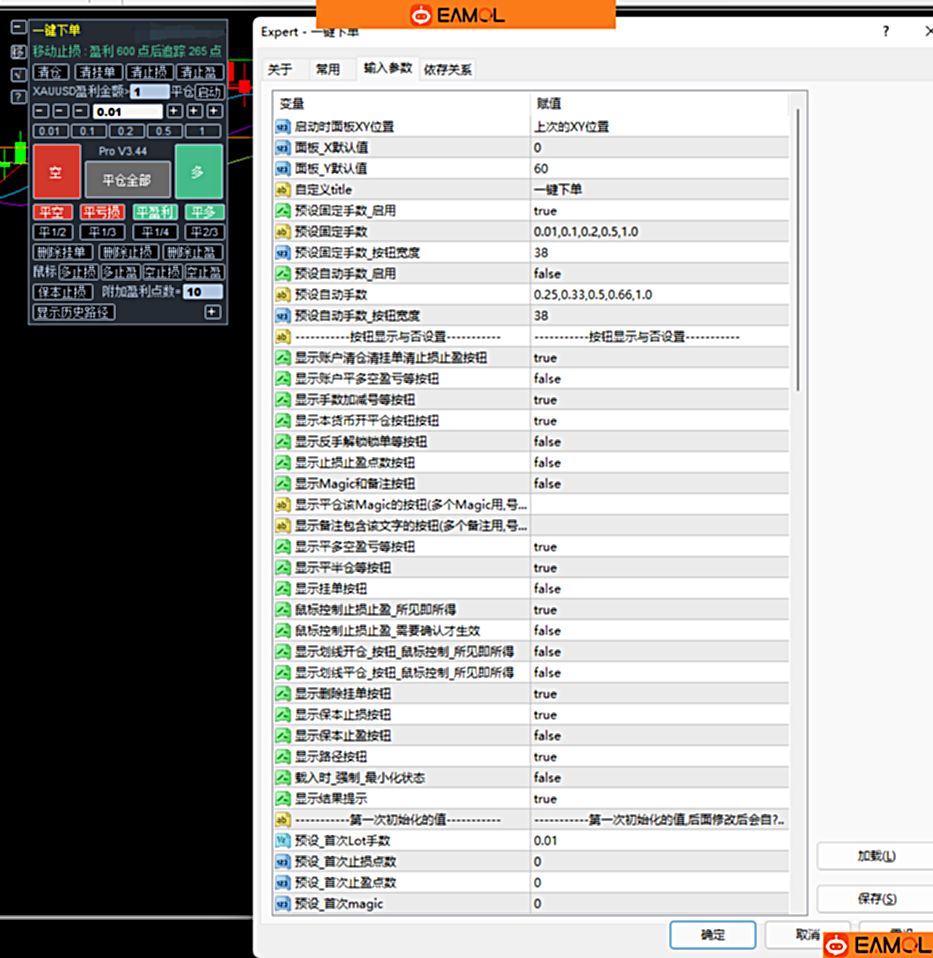Viewport: 933px width, 958px height.
Task: Click icon of 载入时_强制_最小化状态 row
Action: tap(282, 778)
